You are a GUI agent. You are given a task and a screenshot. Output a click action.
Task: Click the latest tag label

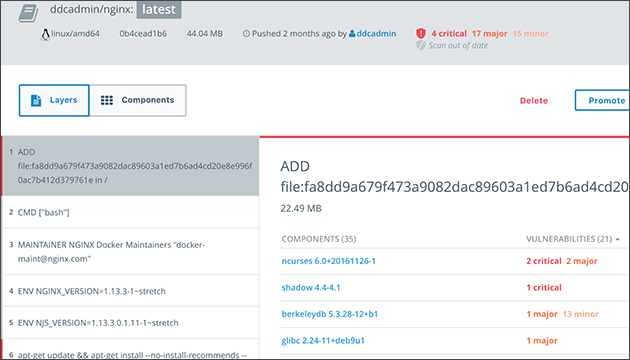point(159,9)
